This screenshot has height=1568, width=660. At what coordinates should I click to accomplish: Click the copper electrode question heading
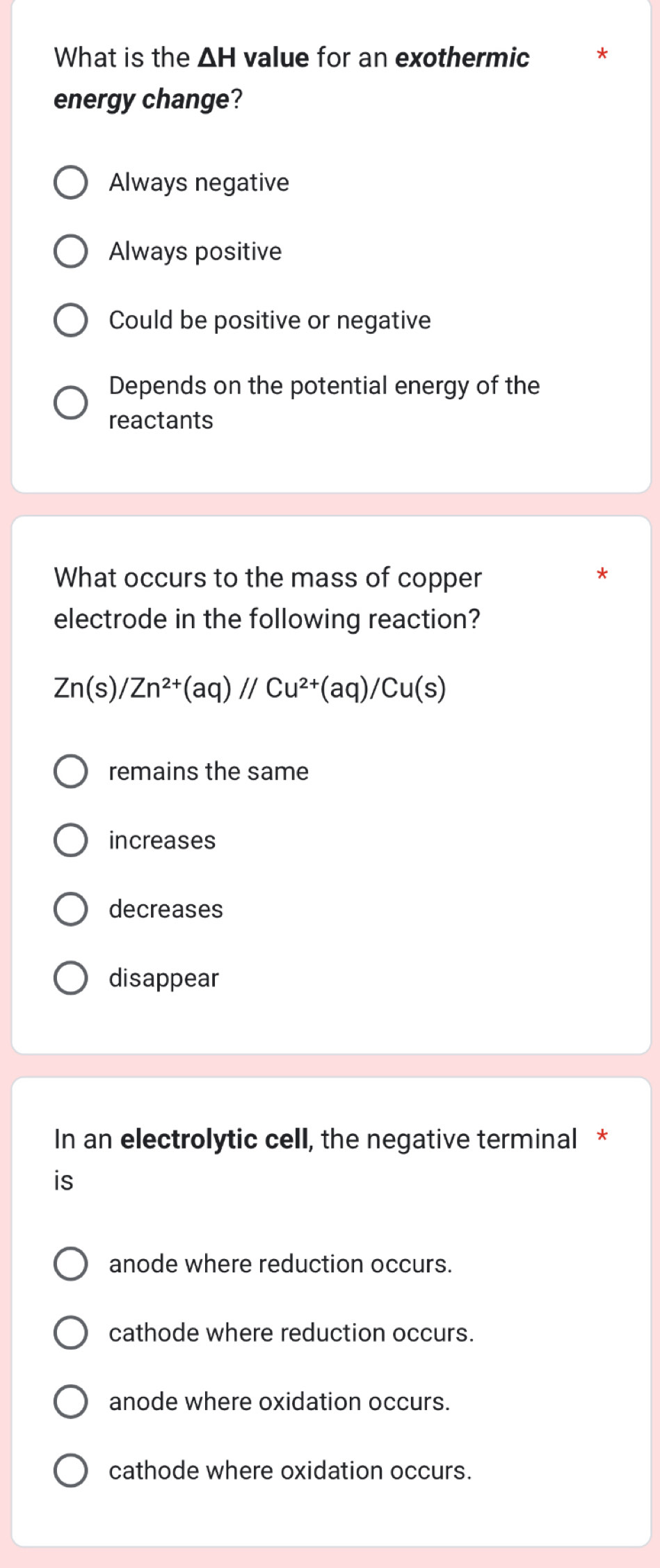point(268,598)
